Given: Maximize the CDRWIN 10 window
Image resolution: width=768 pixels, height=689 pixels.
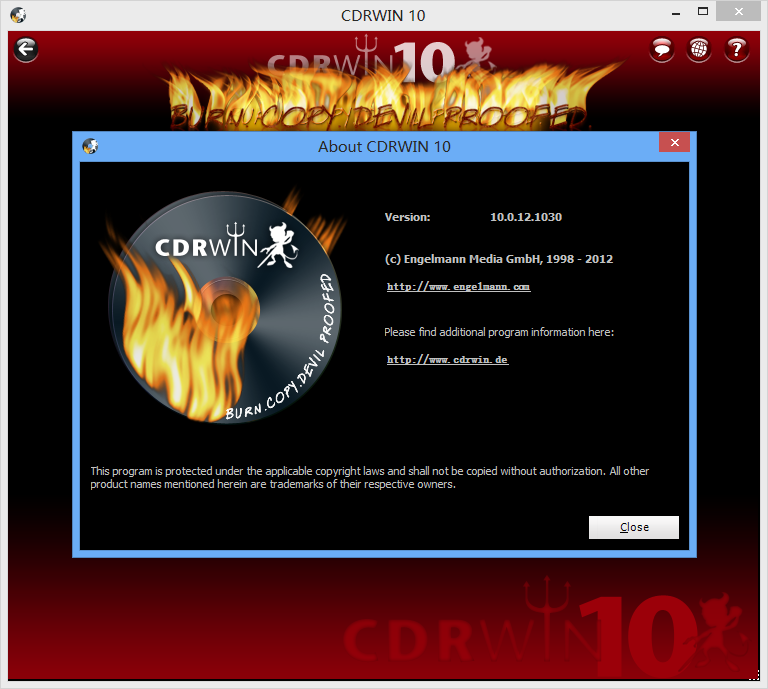Looking at the screenshot, I should (703, 12).
